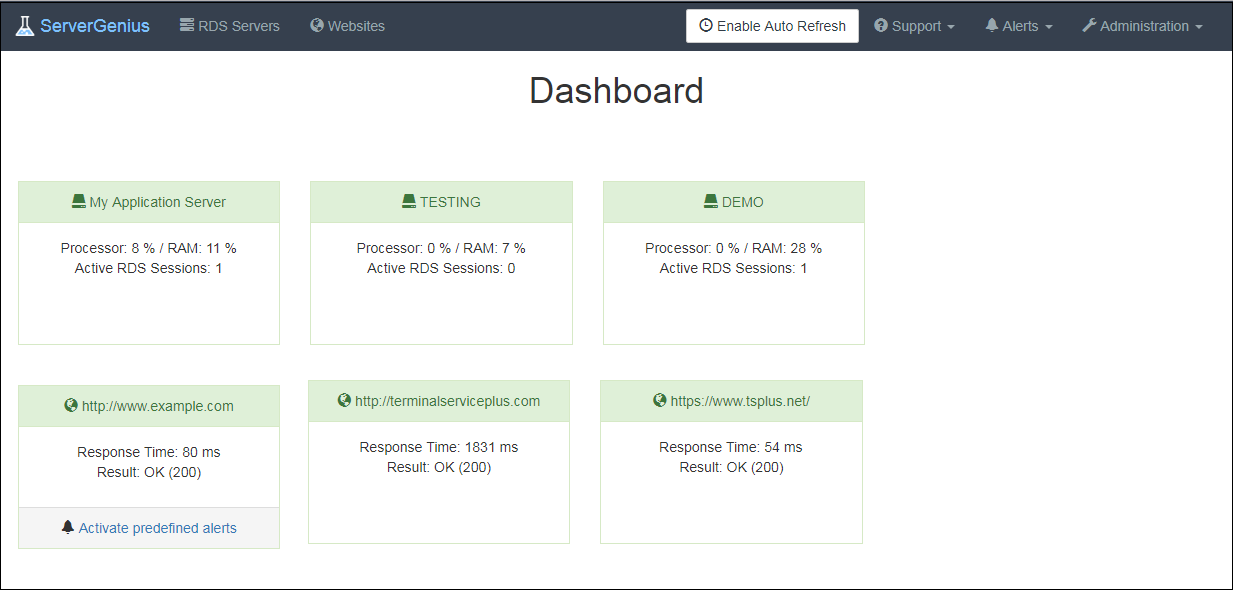Click the globe icon beside Websites nav item
The image size is (1233, 590).
317,25
